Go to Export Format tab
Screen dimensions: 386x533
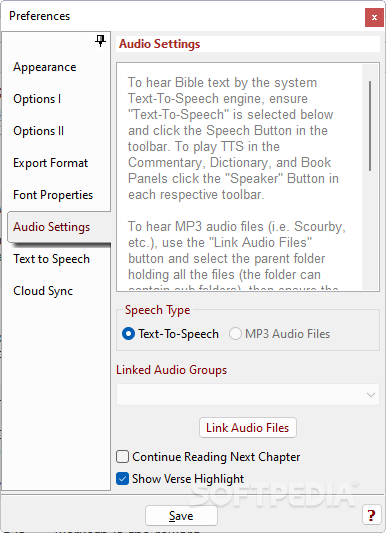(50, 163)
